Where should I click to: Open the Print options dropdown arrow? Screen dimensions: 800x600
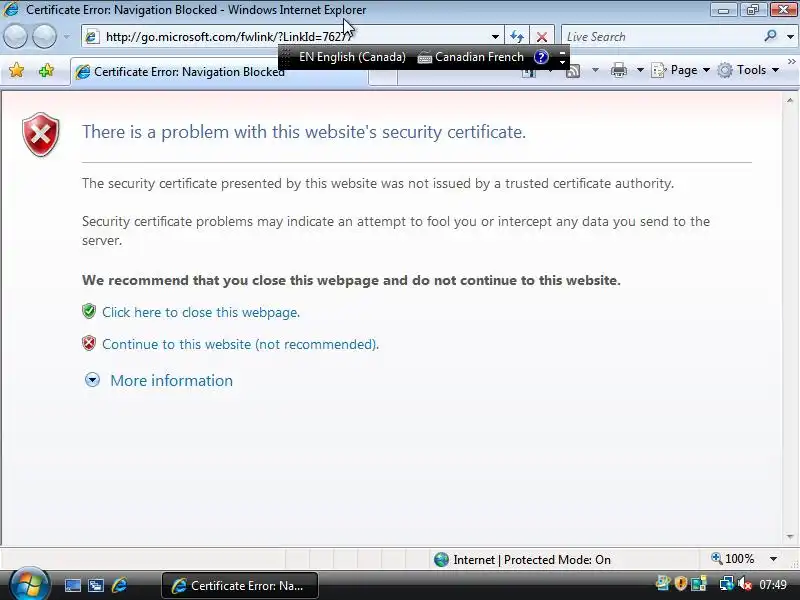[x=640, y=70]
